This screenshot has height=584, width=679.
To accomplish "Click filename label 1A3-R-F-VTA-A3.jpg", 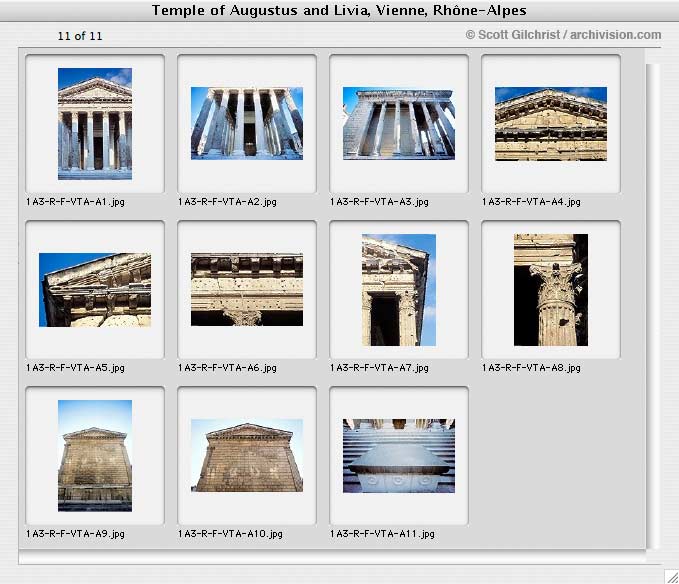I will click(x=379, y=202).
